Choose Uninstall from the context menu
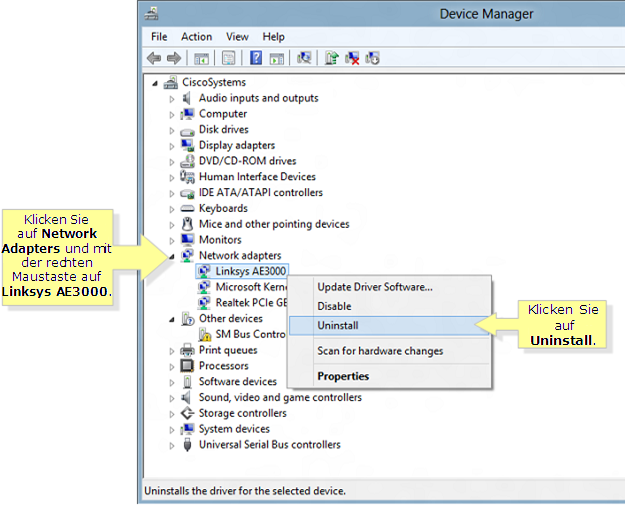625x507 pixels. tap(390, 325)
